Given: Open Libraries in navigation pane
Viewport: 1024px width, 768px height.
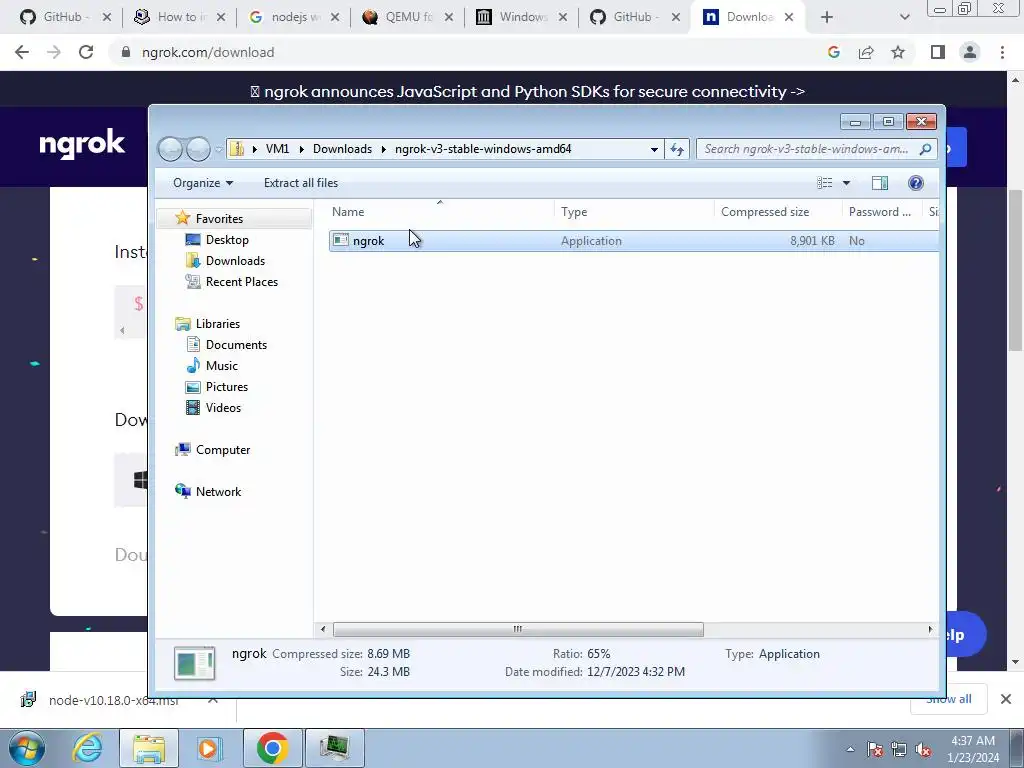Looking at the screenshot, I should coord(217,324).
